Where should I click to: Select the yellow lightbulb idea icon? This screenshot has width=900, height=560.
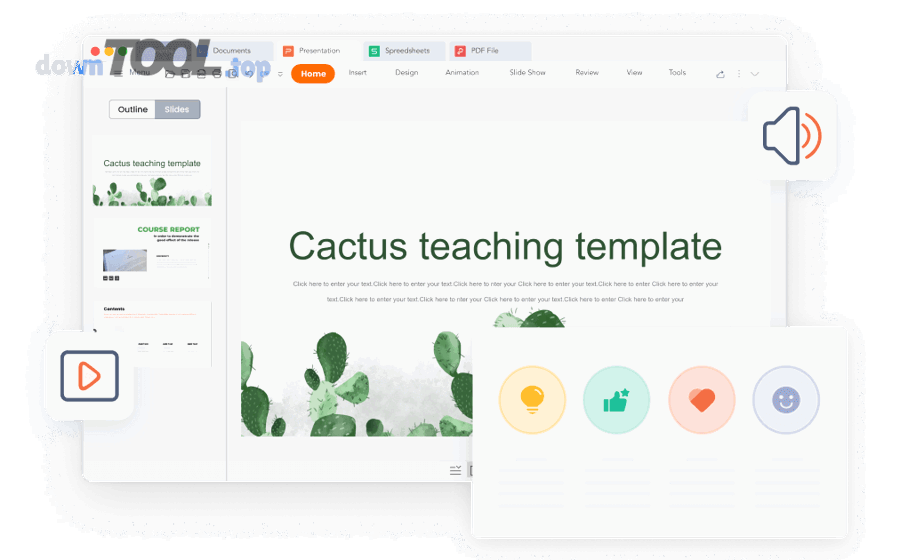click(x=532, y=400)
